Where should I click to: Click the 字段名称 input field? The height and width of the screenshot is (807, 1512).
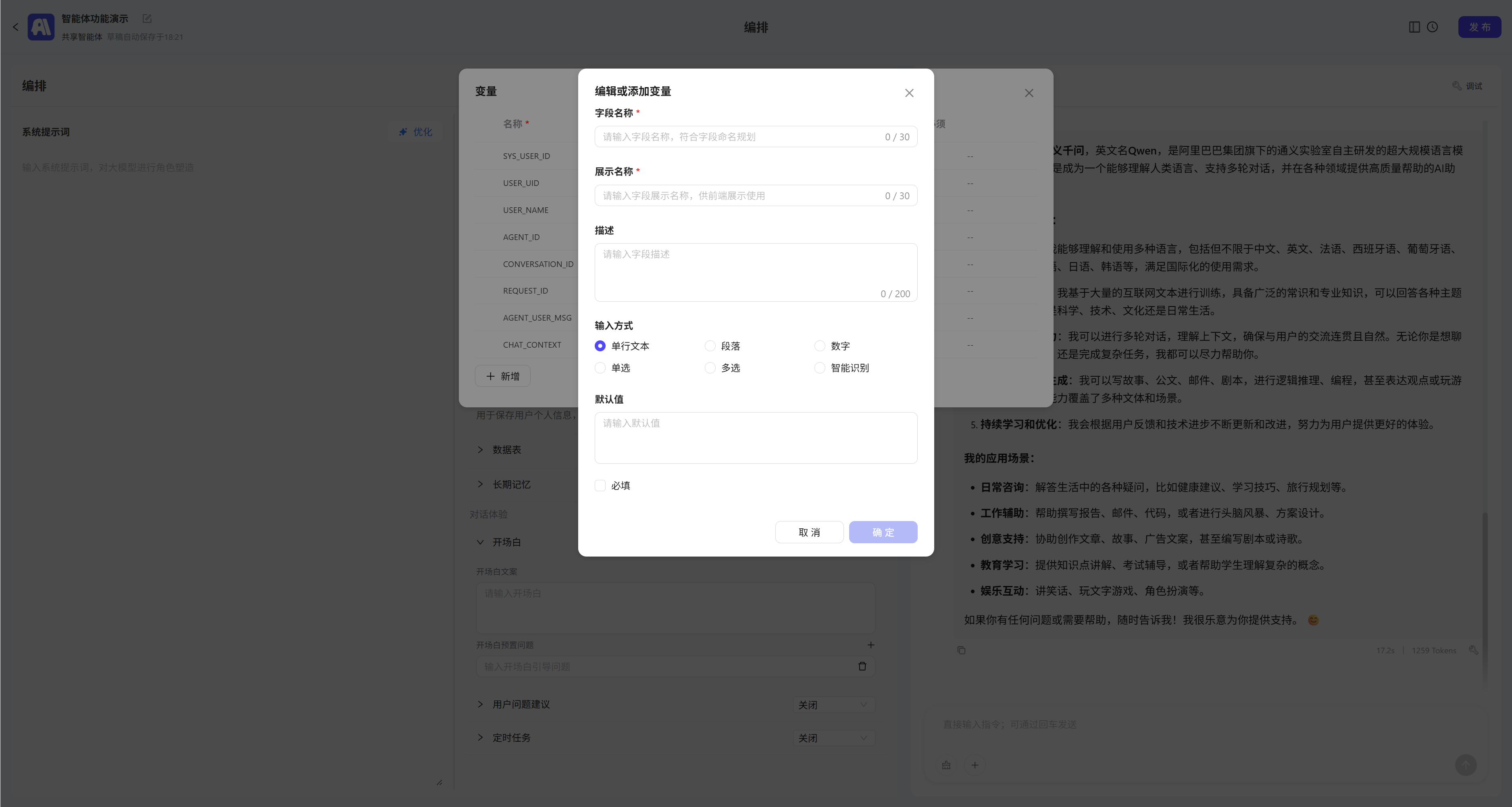tap(756, 137)
